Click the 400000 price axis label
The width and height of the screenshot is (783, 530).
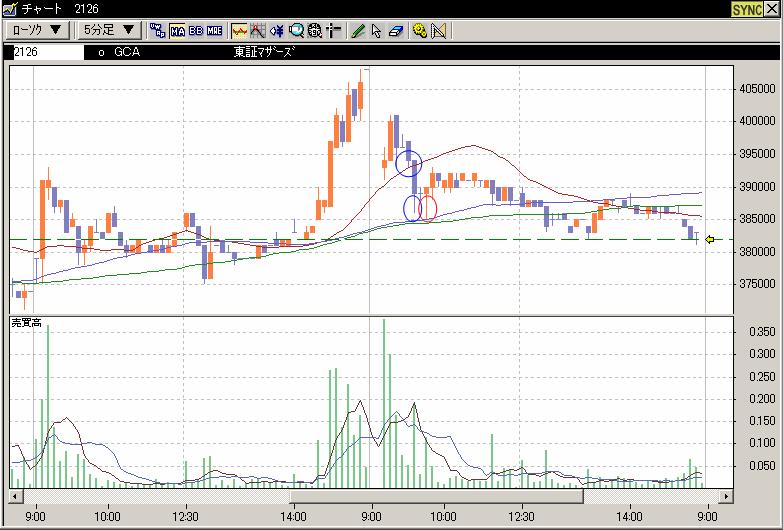click(x=757, y=121)
